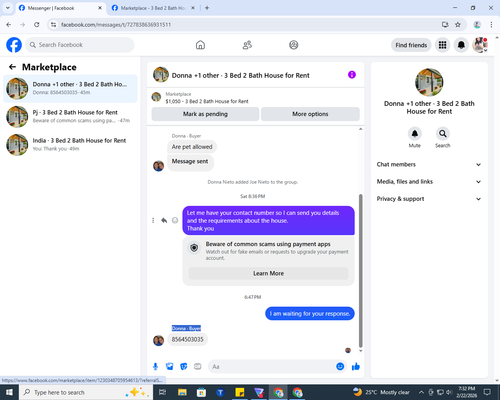Click the Chrome address bar URL
500x400 pixels.
point(116,25)
